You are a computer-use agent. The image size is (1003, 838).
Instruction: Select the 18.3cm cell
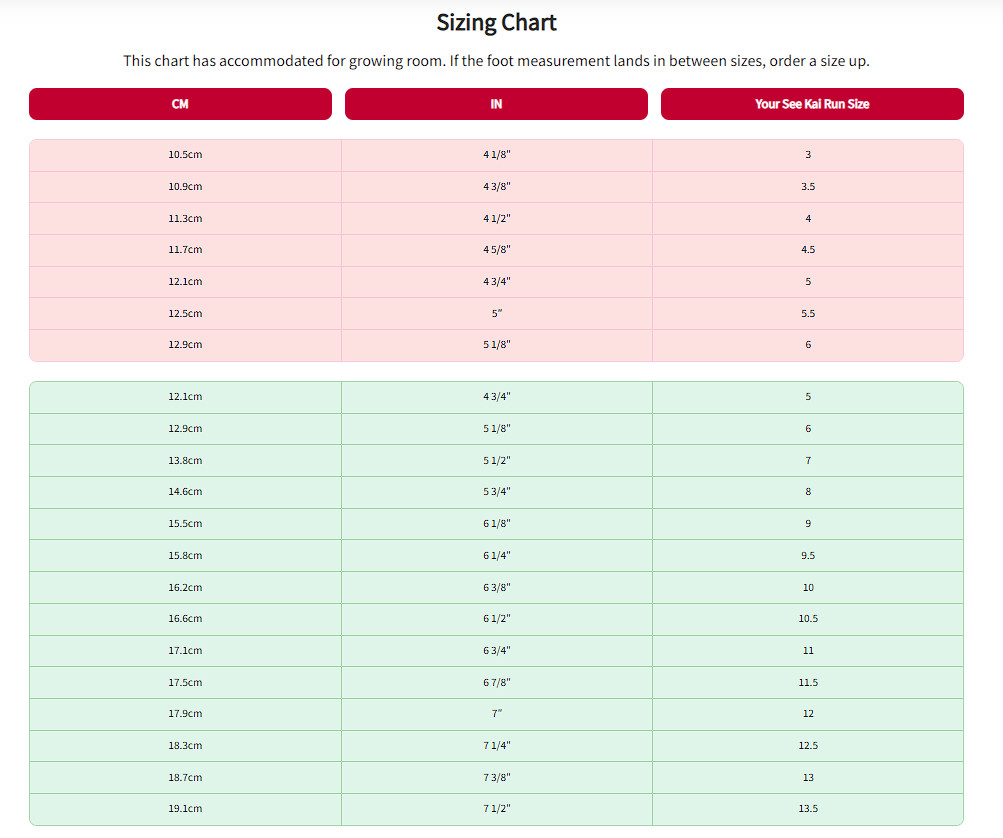click(x=186, y=746)
